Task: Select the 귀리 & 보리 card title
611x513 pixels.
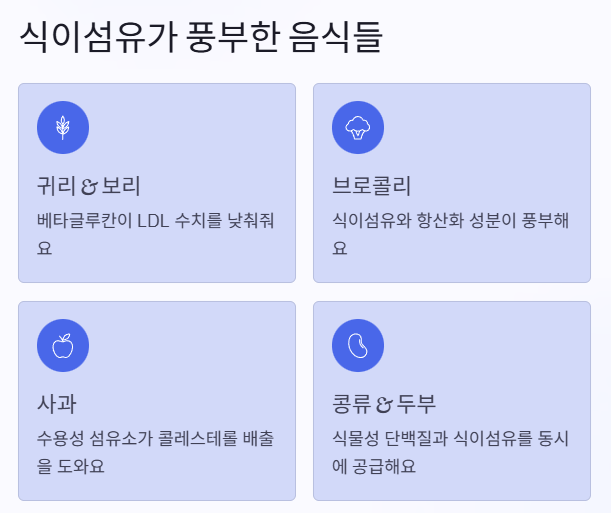Action: click(88, 186)
